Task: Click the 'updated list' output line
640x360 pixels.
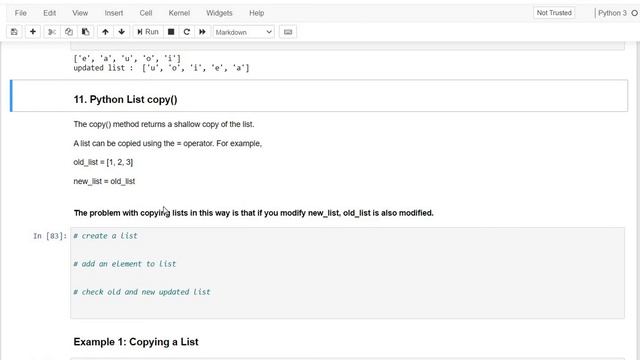Action: coord(161,68)
